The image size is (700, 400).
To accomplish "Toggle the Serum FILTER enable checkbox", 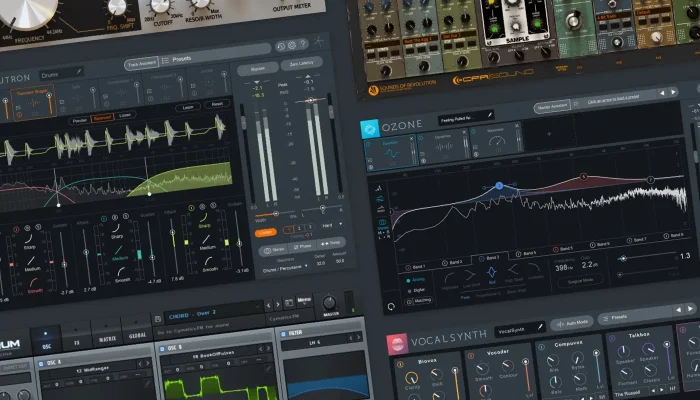I will (x=283, y=334).
